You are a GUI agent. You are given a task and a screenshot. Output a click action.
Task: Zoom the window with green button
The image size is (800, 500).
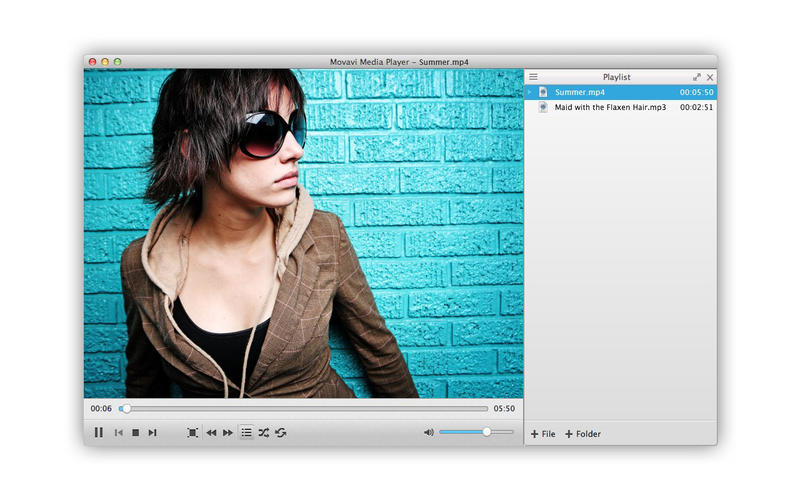coord(117,62)
